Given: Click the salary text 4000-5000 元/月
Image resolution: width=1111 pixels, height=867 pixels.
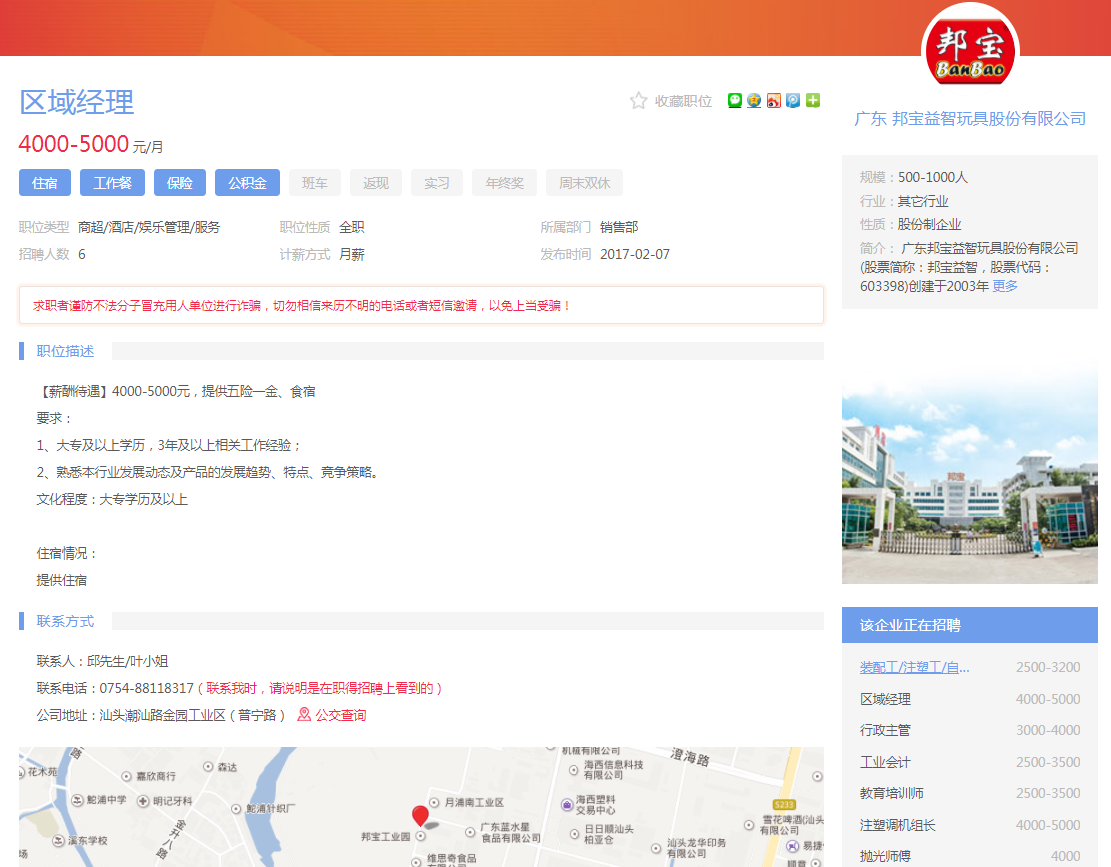Looking at the screenshot, I should (x=91, y=144).
